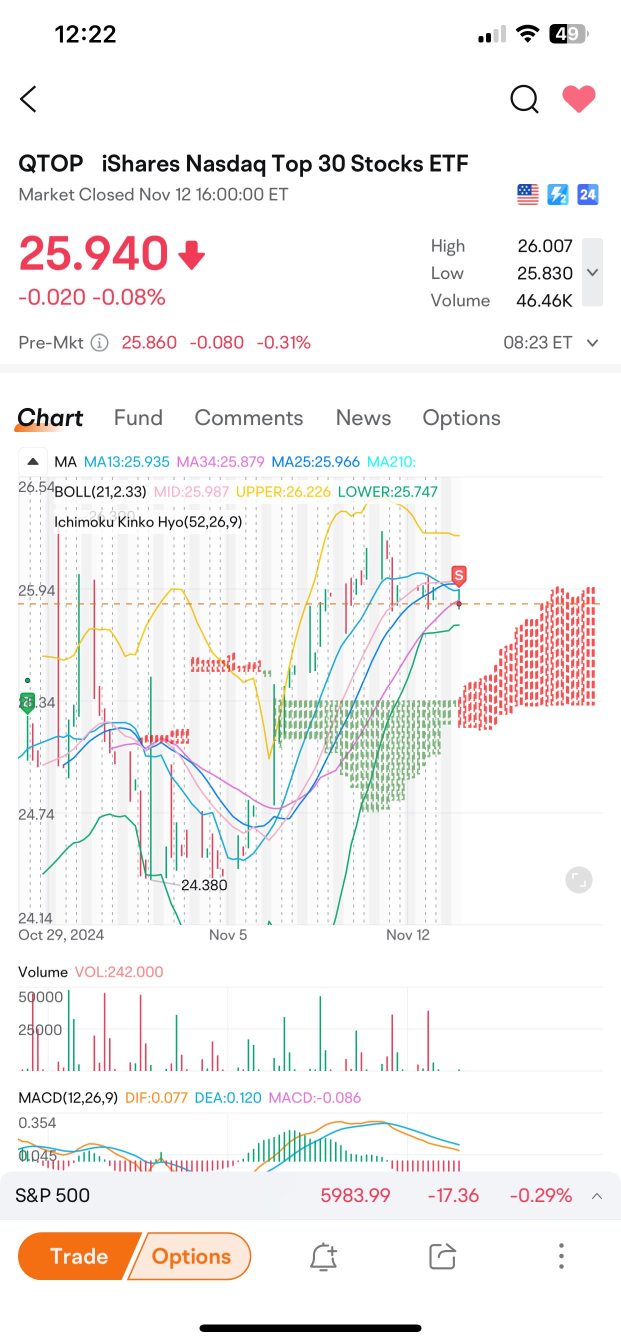
Task: Open stock search with the magnifier icon
Action: (524, 99)
